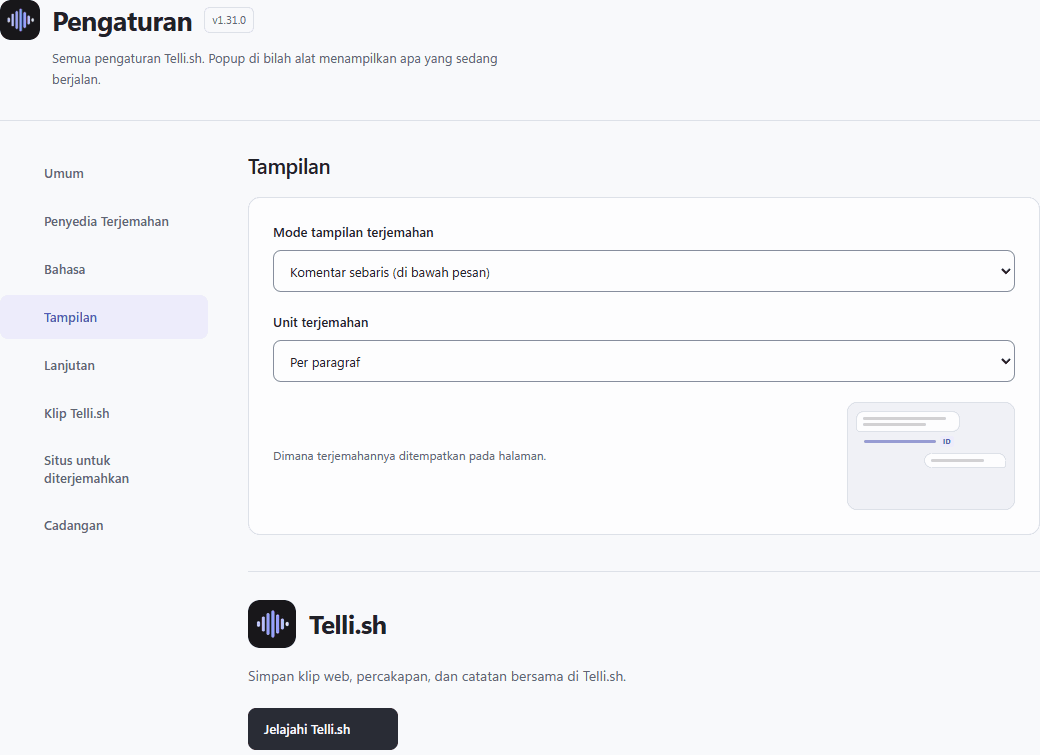Image resolution: width=1040 pixels, height=755 pixels.
Task: Click the version v1.31.0 badge
Action: 229,21
